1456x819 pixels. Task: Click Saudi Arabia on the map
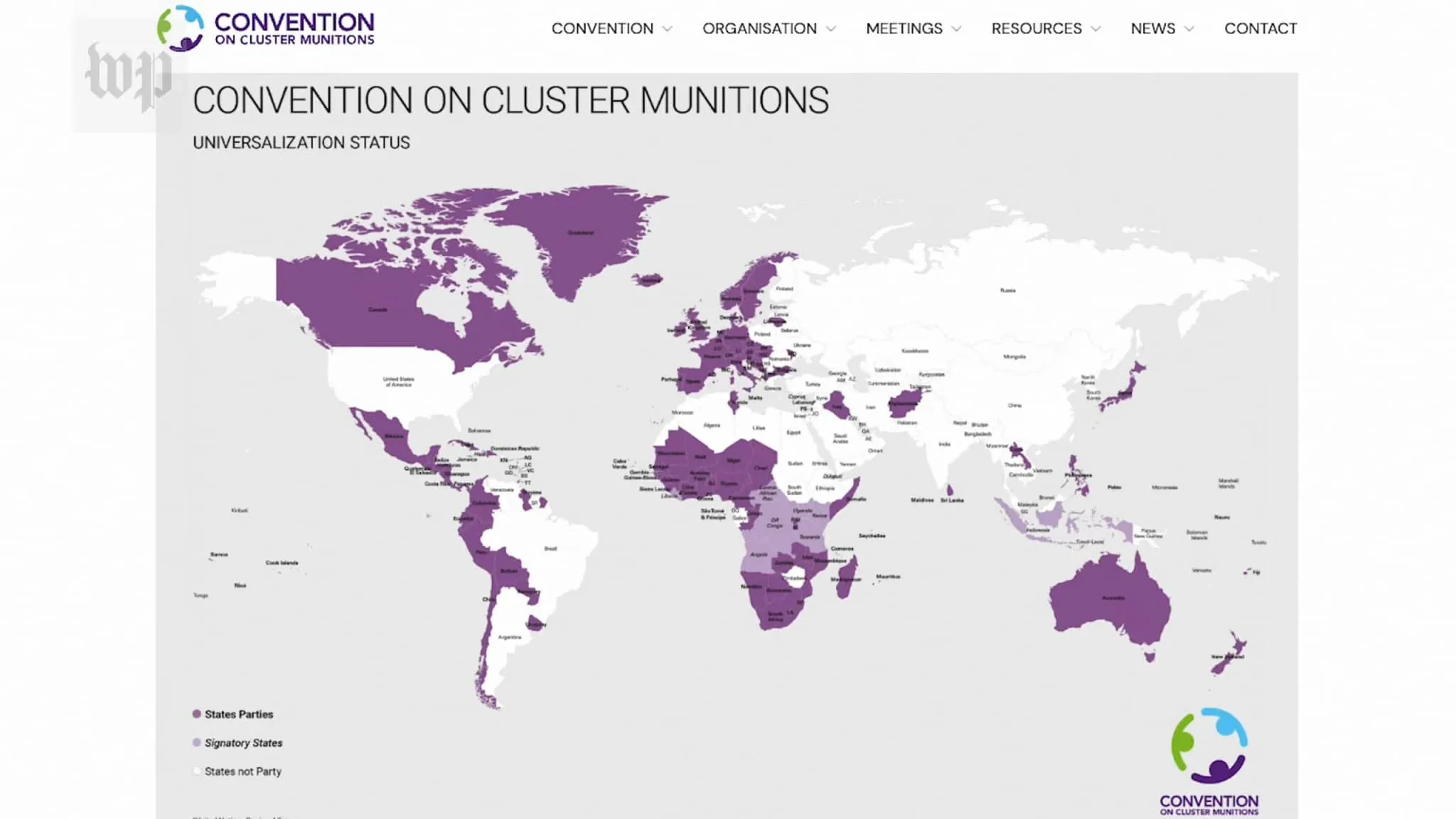[x=840, y=438]
